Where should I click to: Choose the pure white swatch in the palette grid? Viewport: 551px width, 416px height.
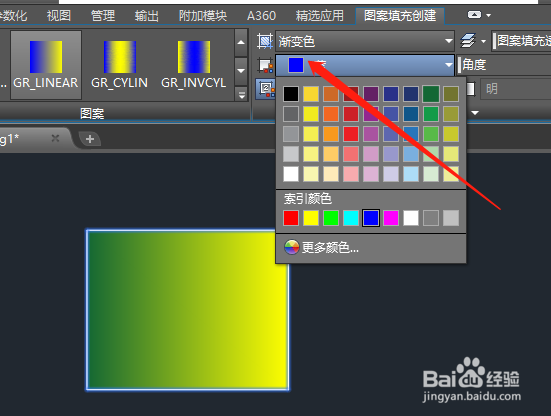pyautogui.click(x=291, y=174)
